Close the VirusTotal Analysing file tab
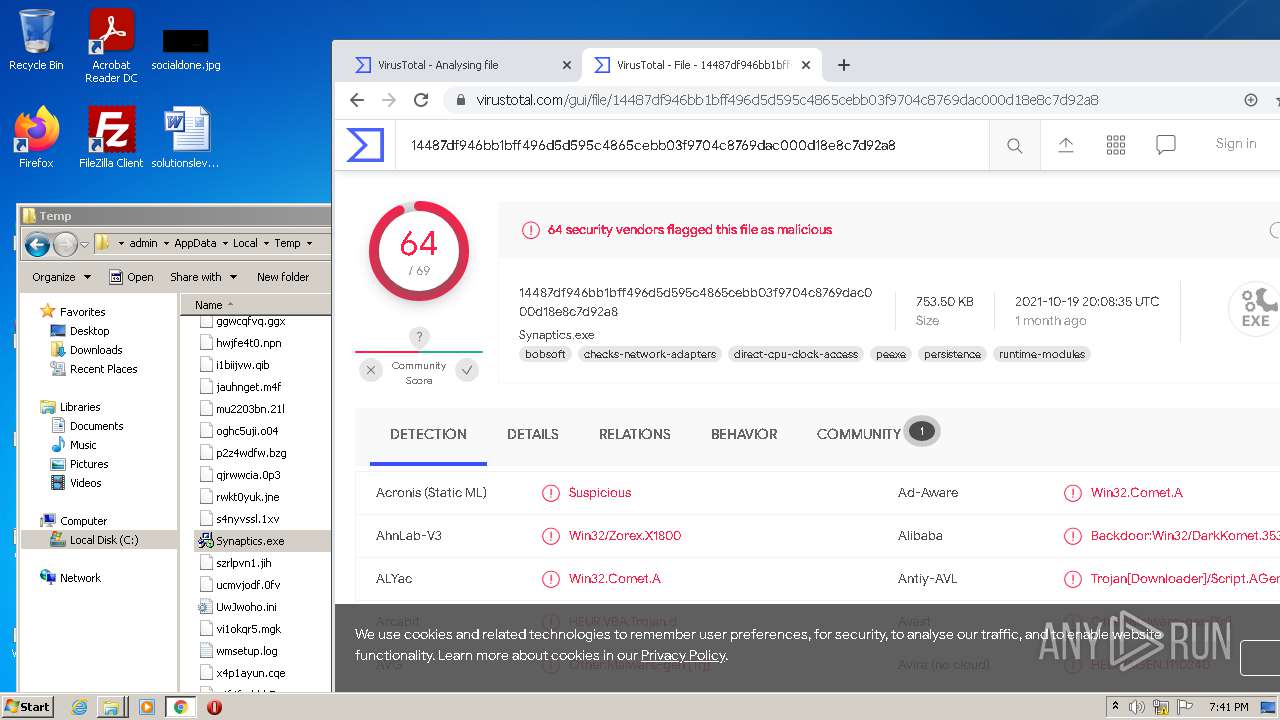Viewport: 1280px width, 720px height. [567, 65]
